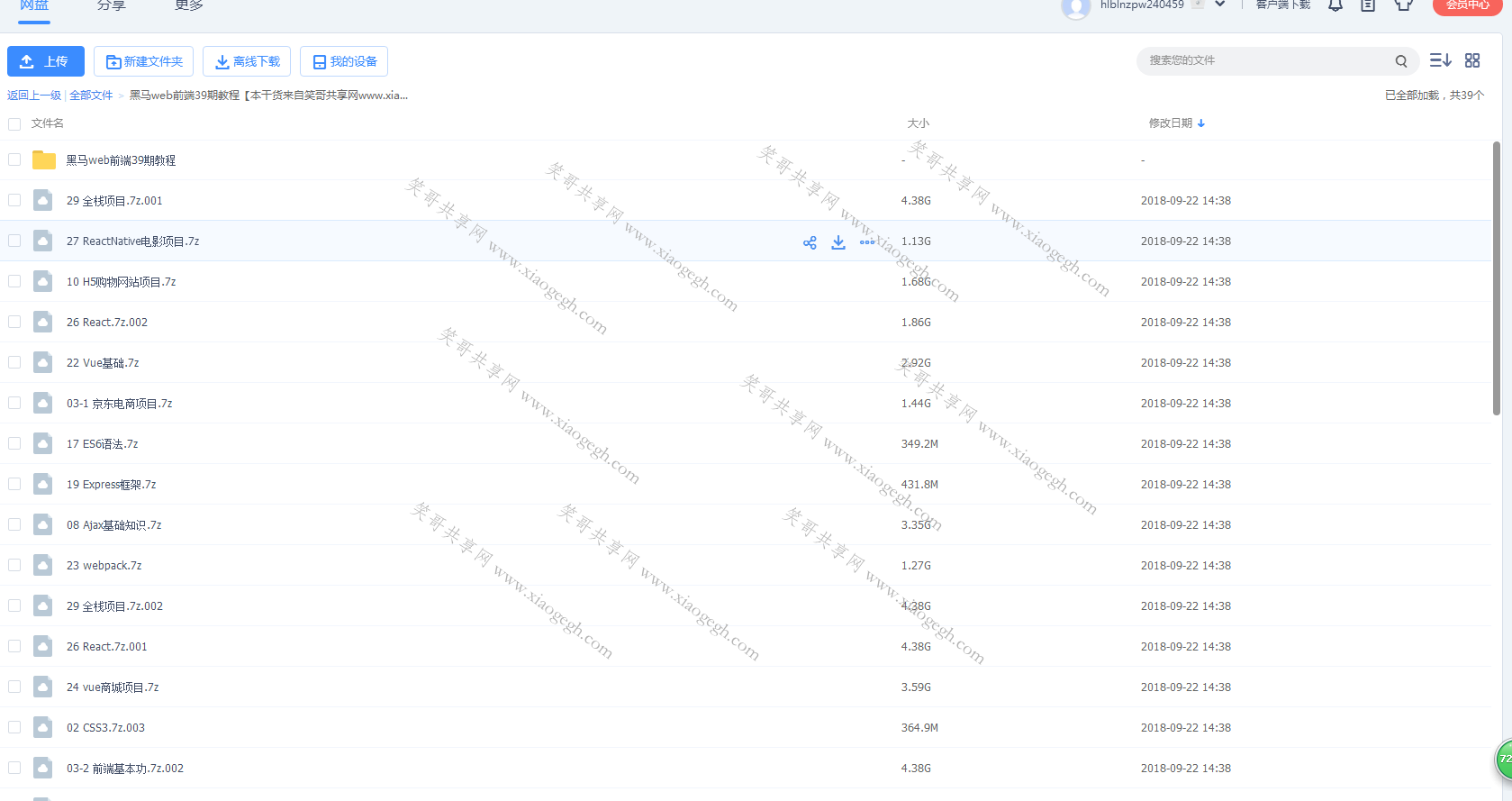Click file icon of 29 全栈项目.7z.001
Image resolution: width=1512 pixels, height=801 pixels.
tap(42, 200)
